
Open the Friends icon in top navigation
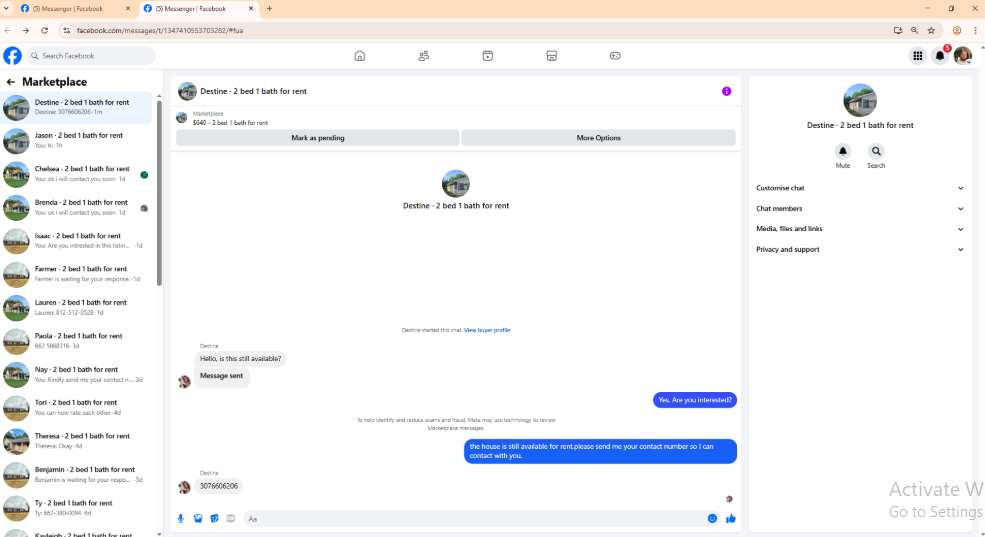point(423,56)
